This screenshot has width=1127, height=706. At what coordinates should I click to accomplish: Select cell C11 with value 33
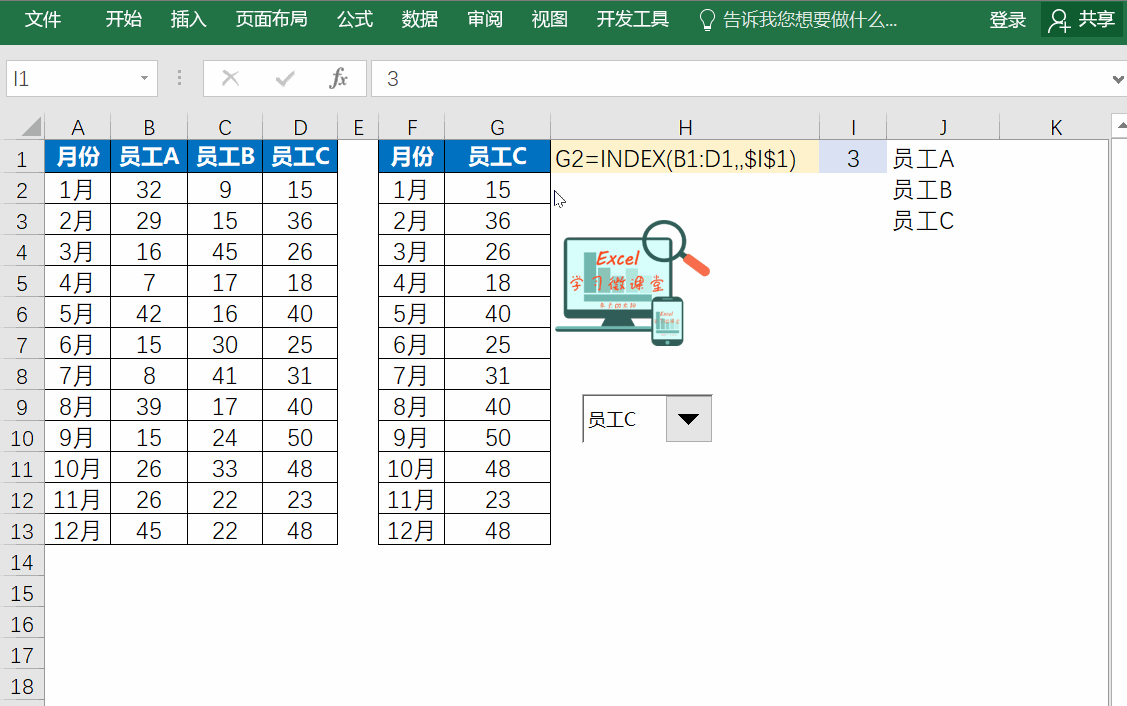(x=225, y=469)
